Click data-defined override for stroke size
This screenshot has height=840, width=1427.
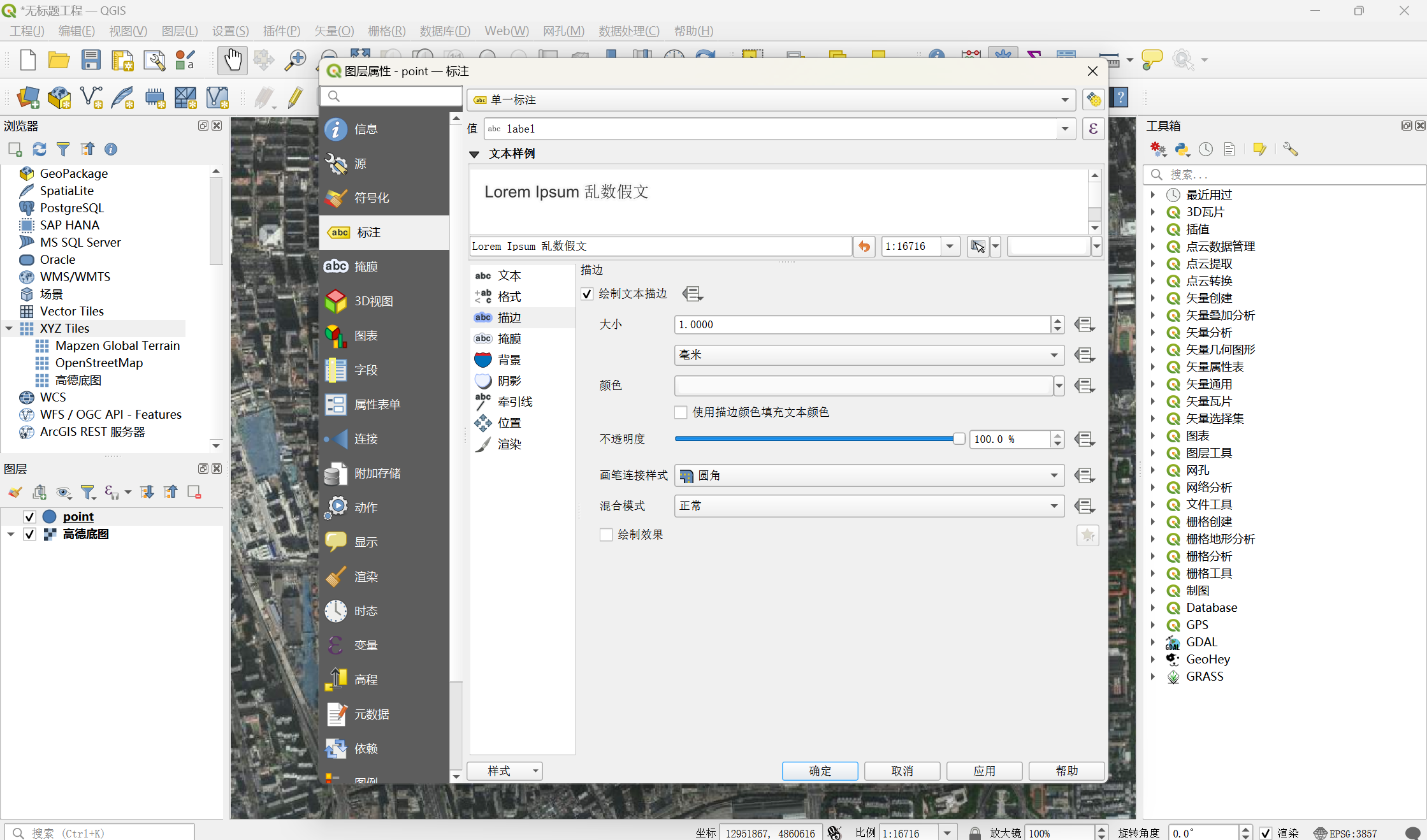tap(1084, 324)
